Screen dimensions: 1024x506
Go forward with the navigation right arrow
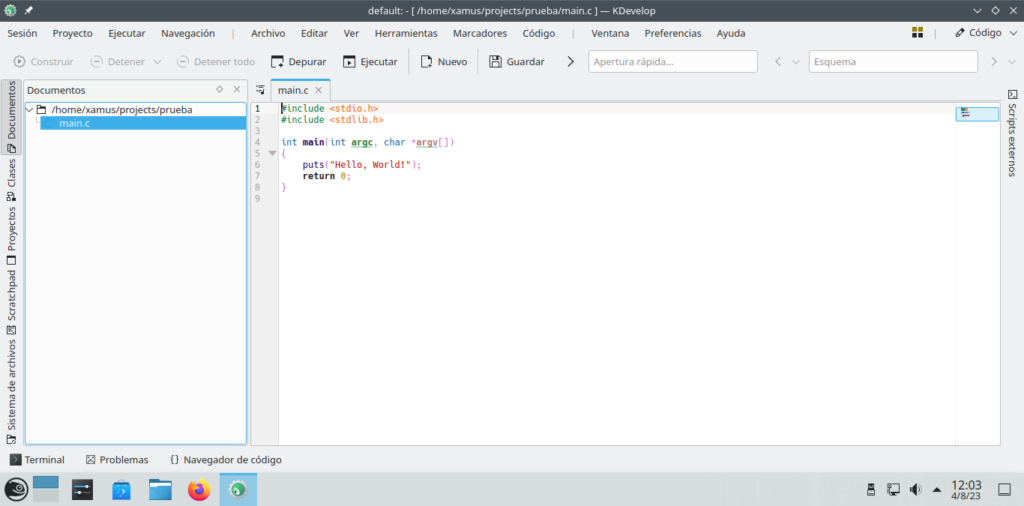point(994,61)
